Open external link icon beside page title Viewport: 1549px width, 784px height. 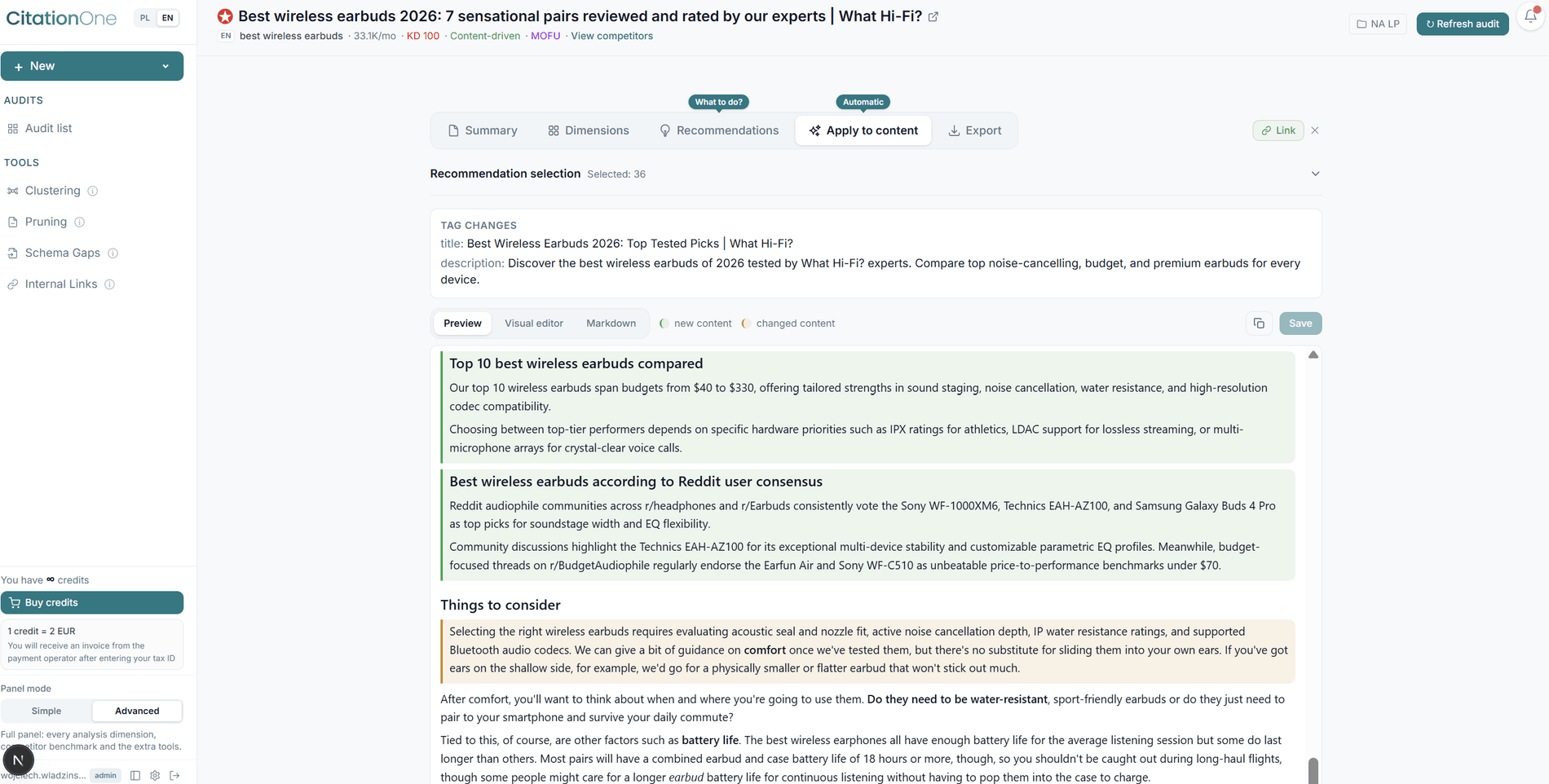(x=933, y=16)
